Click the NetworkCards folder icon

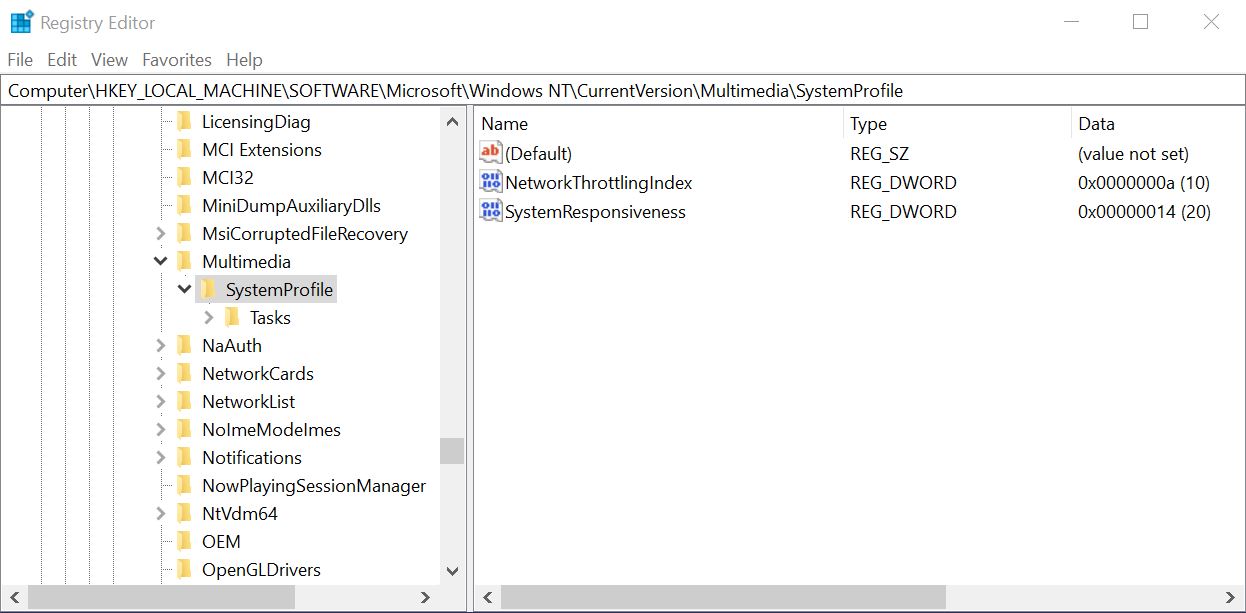(x=184, y=373)
